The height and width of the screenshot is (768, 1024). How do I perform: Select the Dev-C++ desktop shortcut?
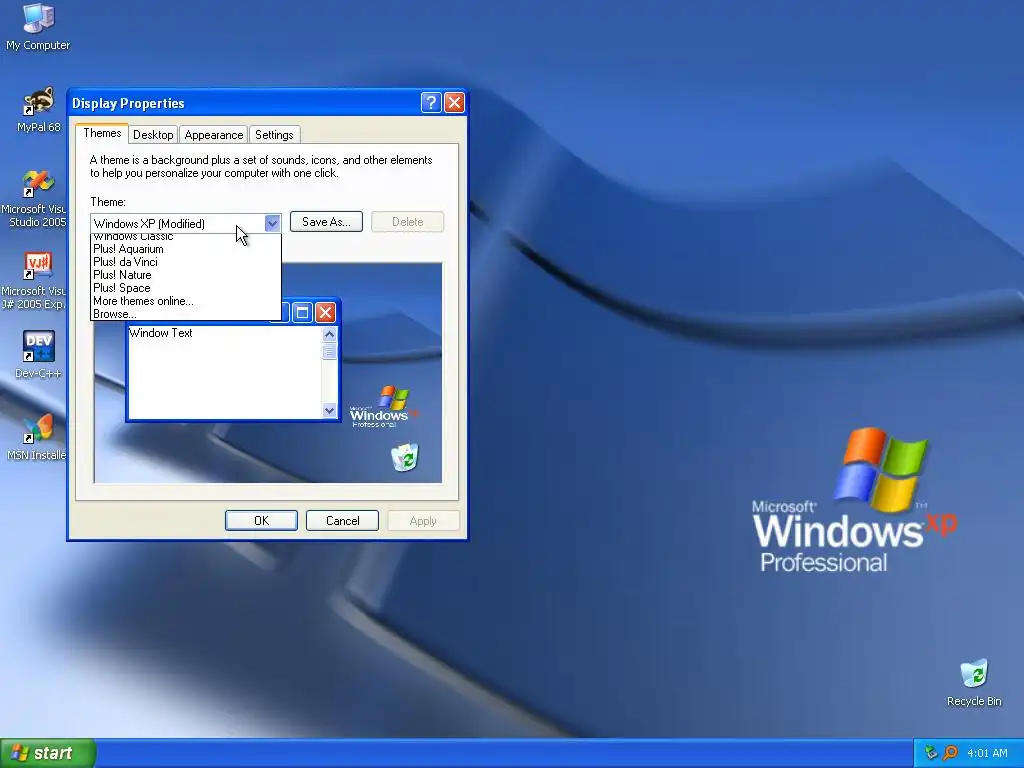tap(38, 354)
